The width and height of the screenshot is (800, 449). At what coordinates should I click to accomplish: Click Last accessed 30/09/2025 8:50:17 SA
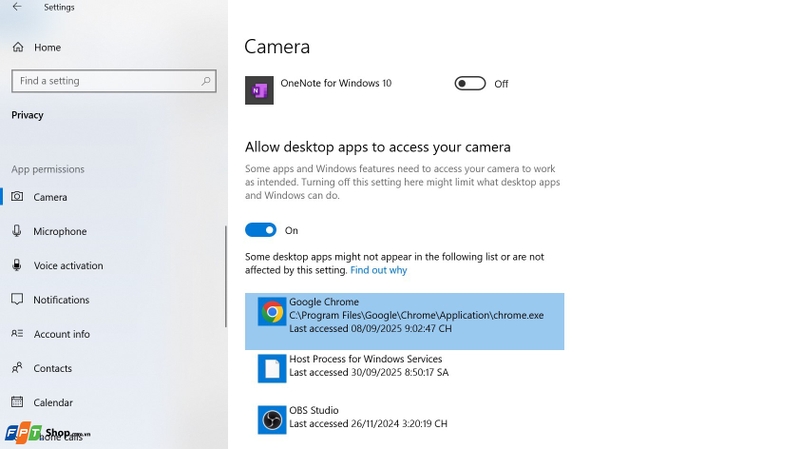[x=369, y=372]
